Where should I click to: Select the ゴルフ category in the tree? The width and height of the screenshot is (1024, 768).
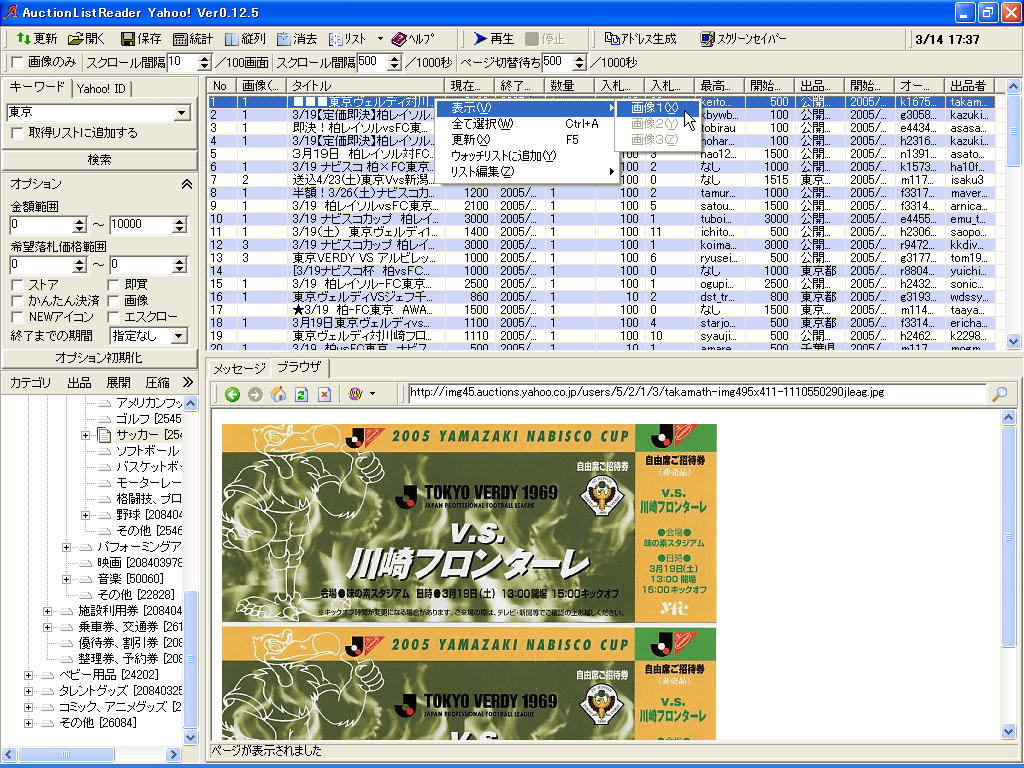point(148,419)
